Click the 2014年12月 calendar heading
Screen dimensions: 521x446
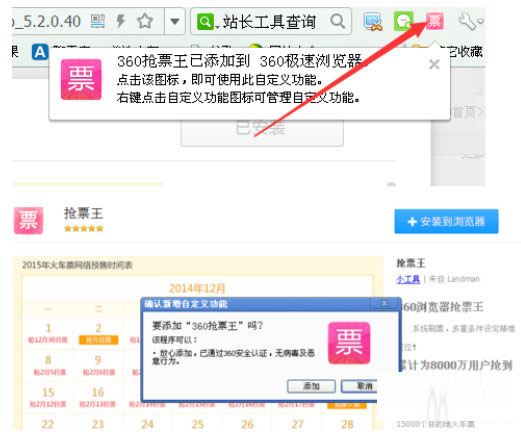click(197, 288)
